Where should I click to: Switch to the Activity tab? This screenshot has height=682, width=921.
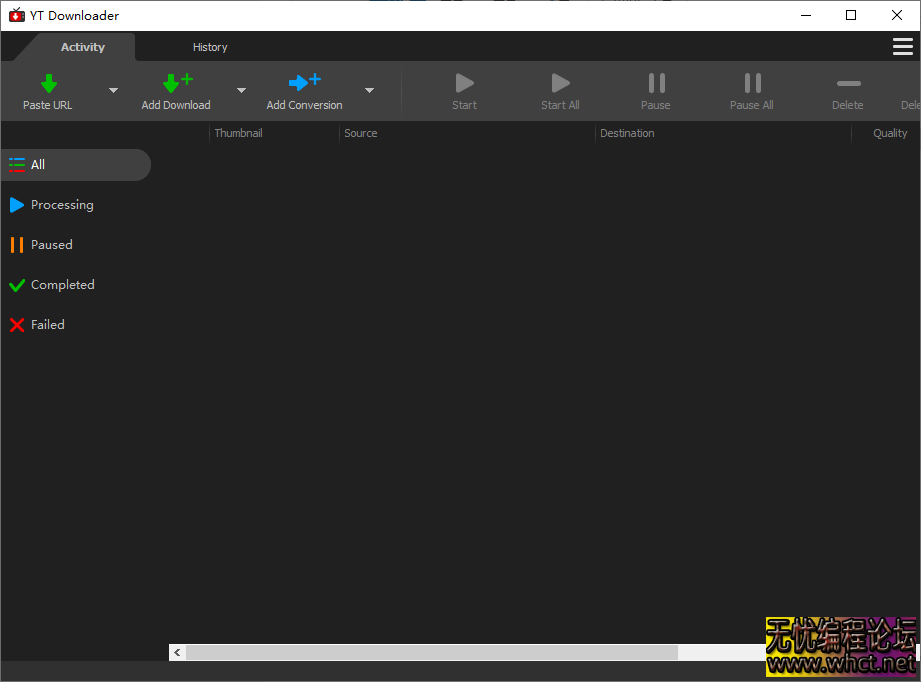[82, 46]
